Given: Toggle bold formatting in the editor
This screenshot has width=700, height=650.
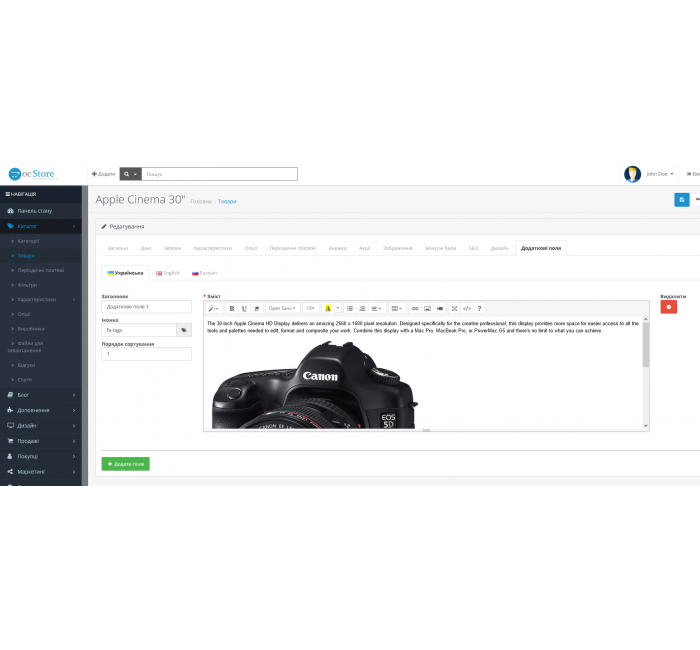Looking at the screenshot, I should [232, 308].
